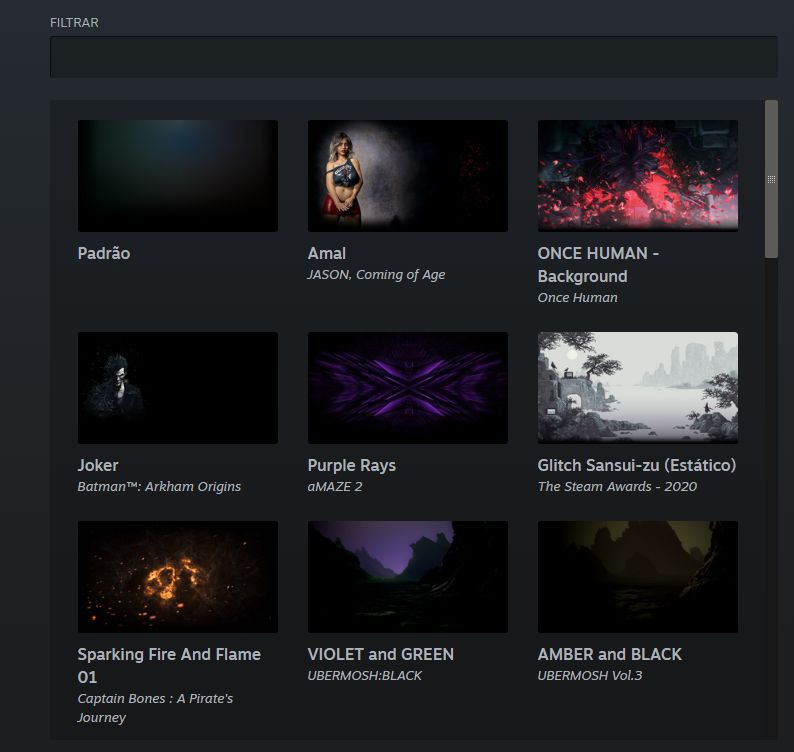This screenshot has height=752, width=794.
Task: Click Batman: Arkham Origins subtitle
Action: point(159,487)
